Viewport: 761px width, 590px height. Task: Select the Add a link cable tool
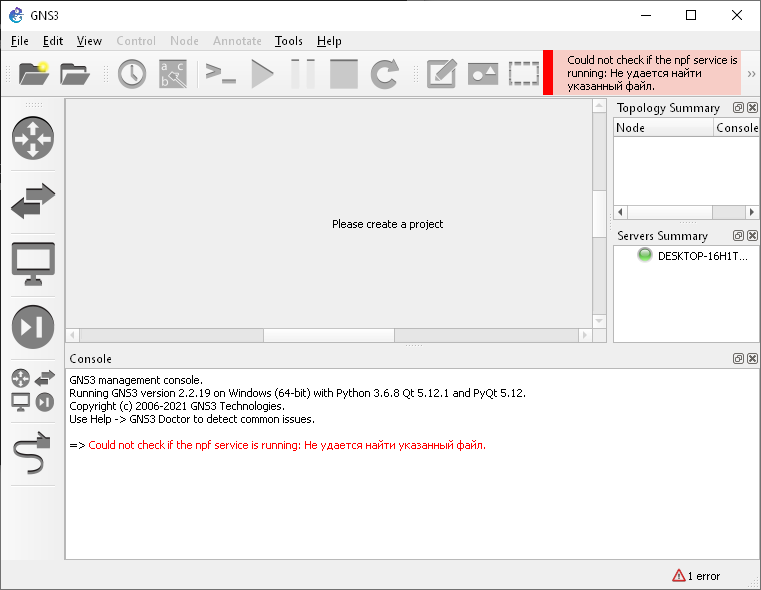pyautogui.click(x=33, y=453)
